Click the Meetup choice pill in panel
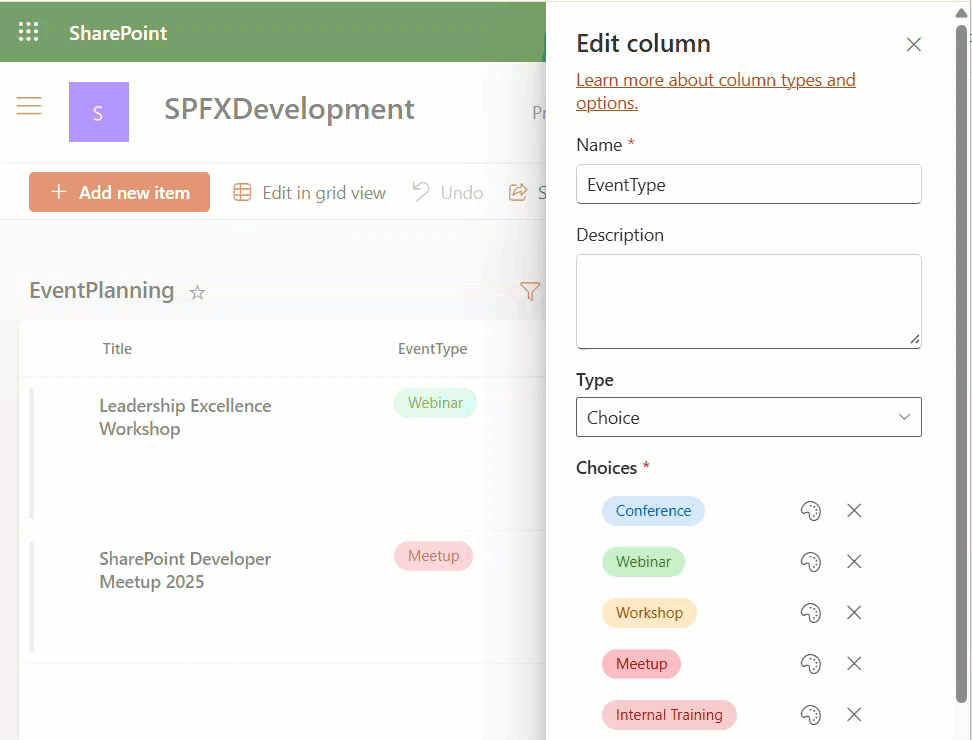972x740 pixels. click(x=642, y=664)
